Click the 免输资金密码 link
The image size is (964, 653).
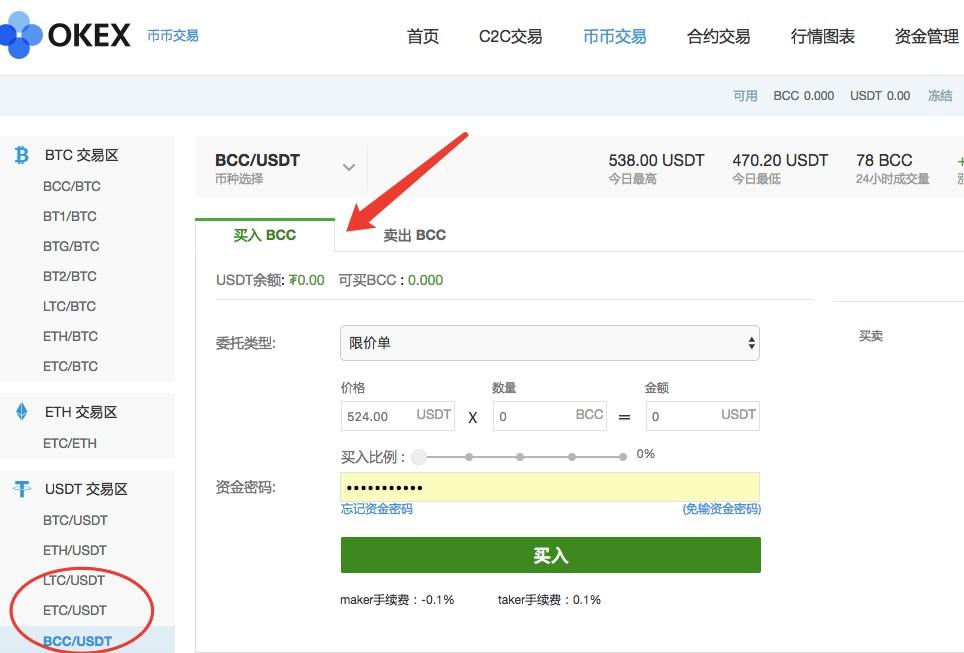(x=724, y=509)
